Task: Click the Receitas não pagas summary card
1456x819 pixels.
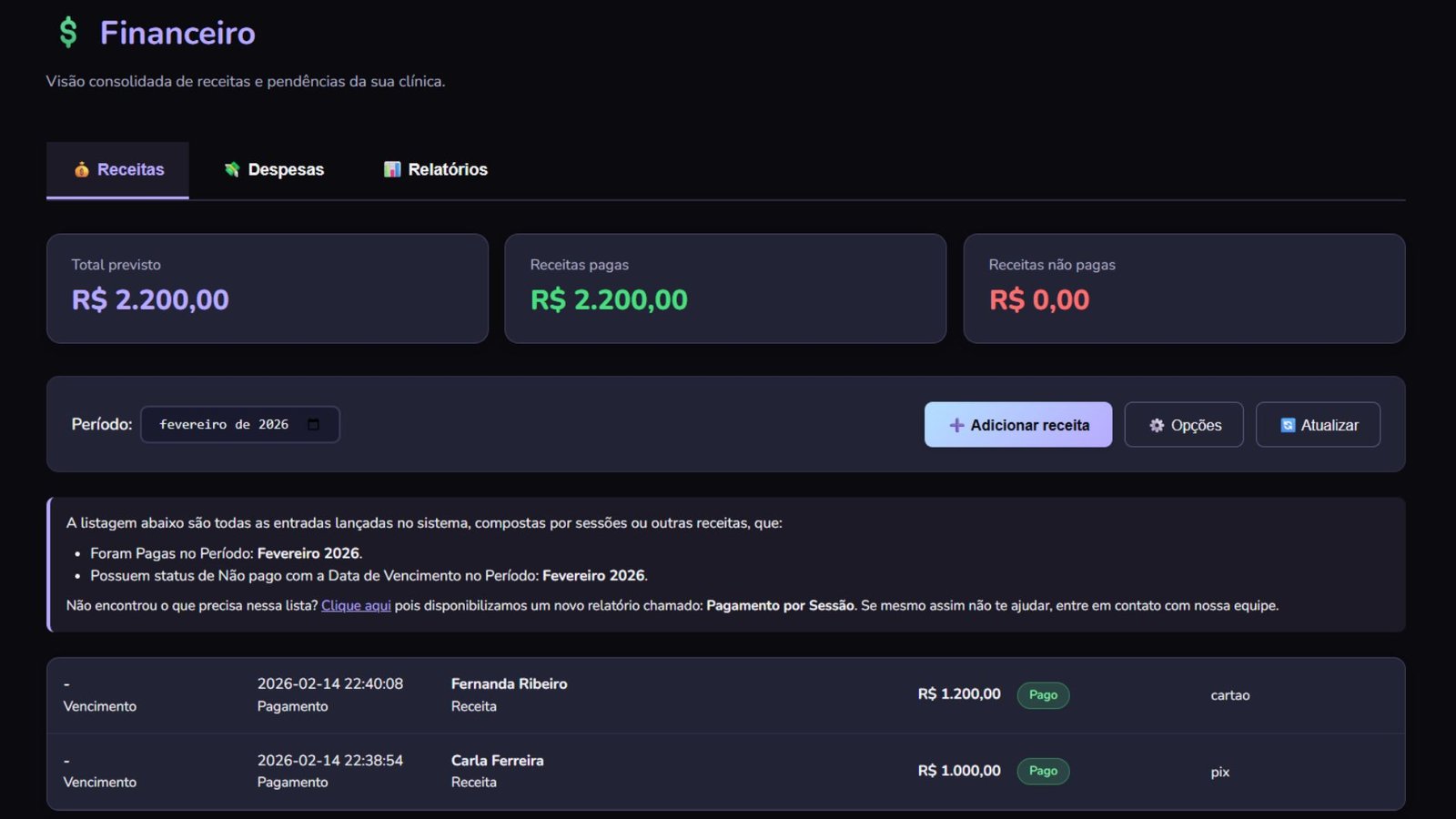Action: tap(1184, 288)
